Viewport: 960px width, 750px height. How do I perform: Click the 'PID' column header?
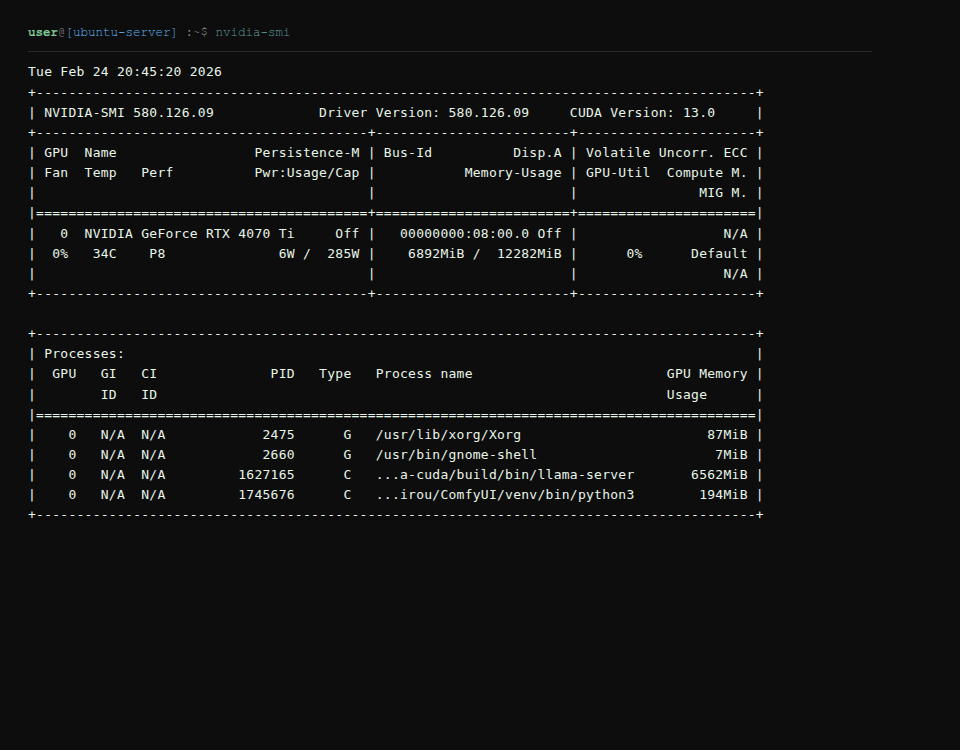pos(282,374)
